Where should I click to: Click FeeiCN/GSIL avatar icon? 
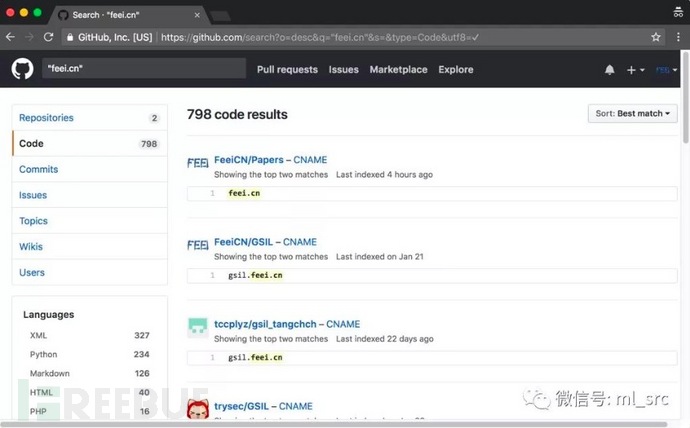(198, 245)
